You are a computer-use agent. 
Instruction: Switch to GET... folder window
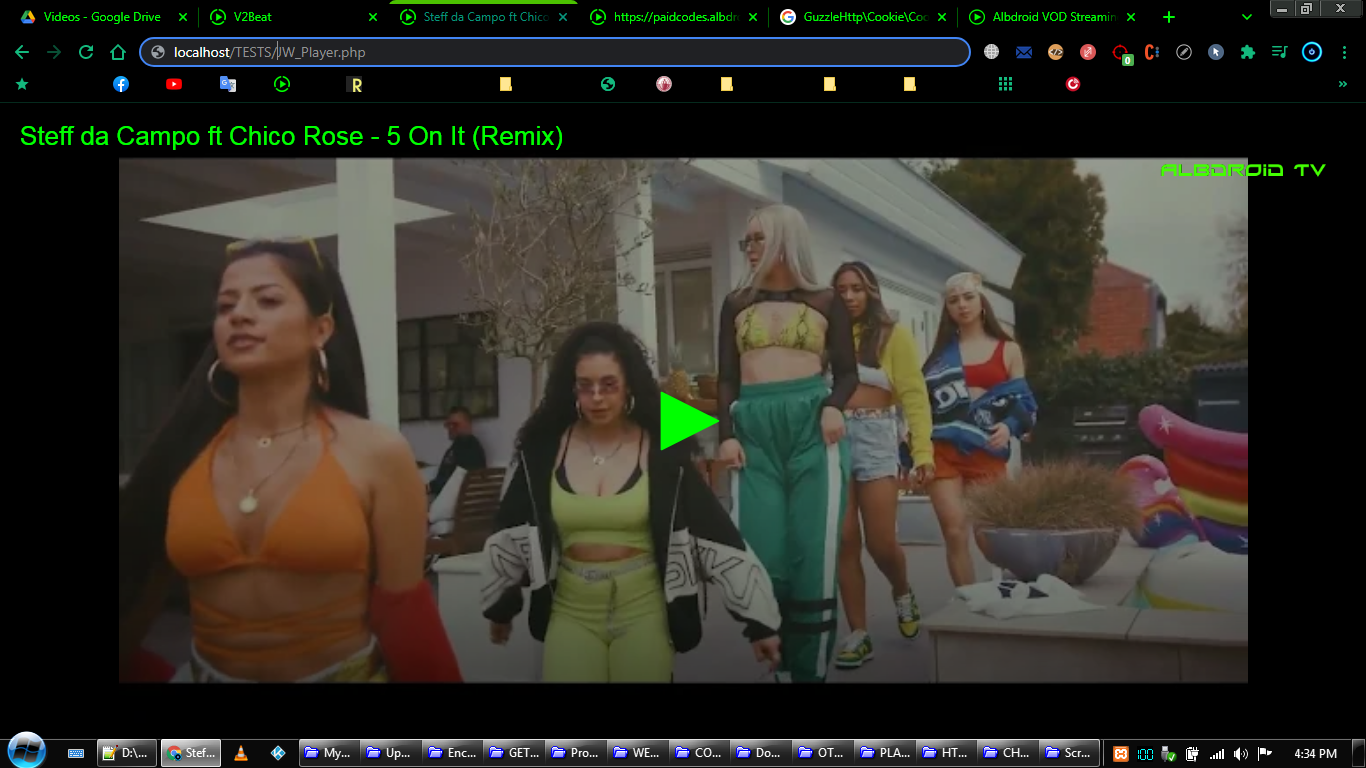(x=514, y=753)
